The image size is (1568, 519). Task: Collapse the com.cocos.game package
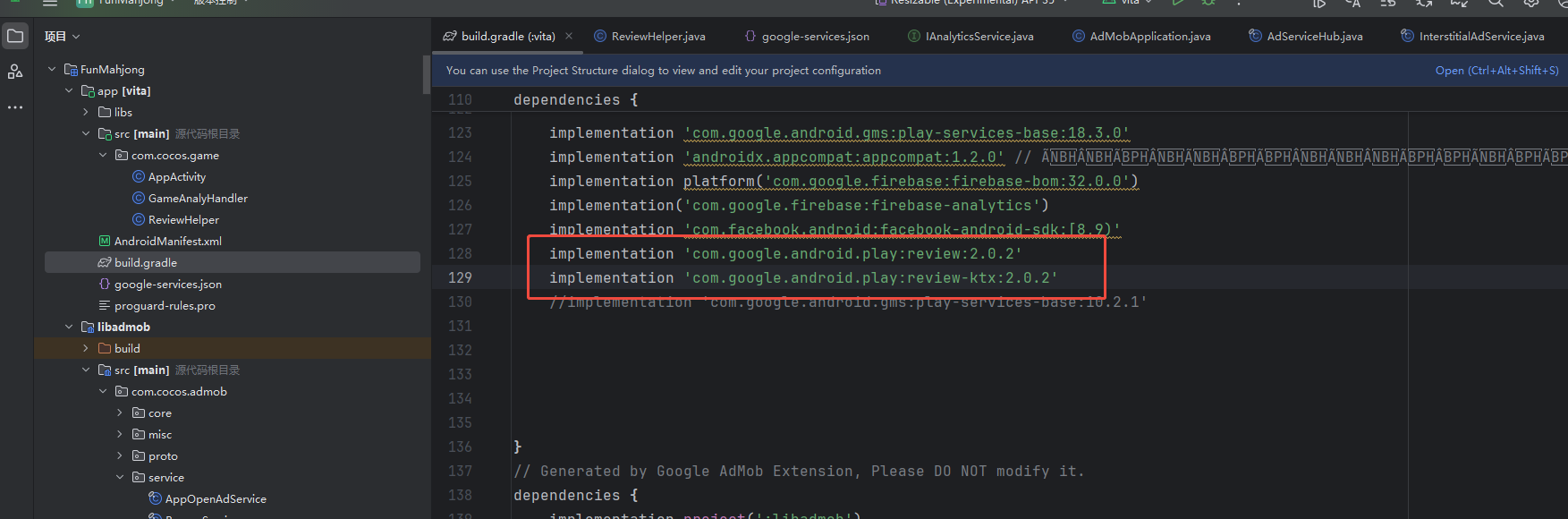click(103, 155)
